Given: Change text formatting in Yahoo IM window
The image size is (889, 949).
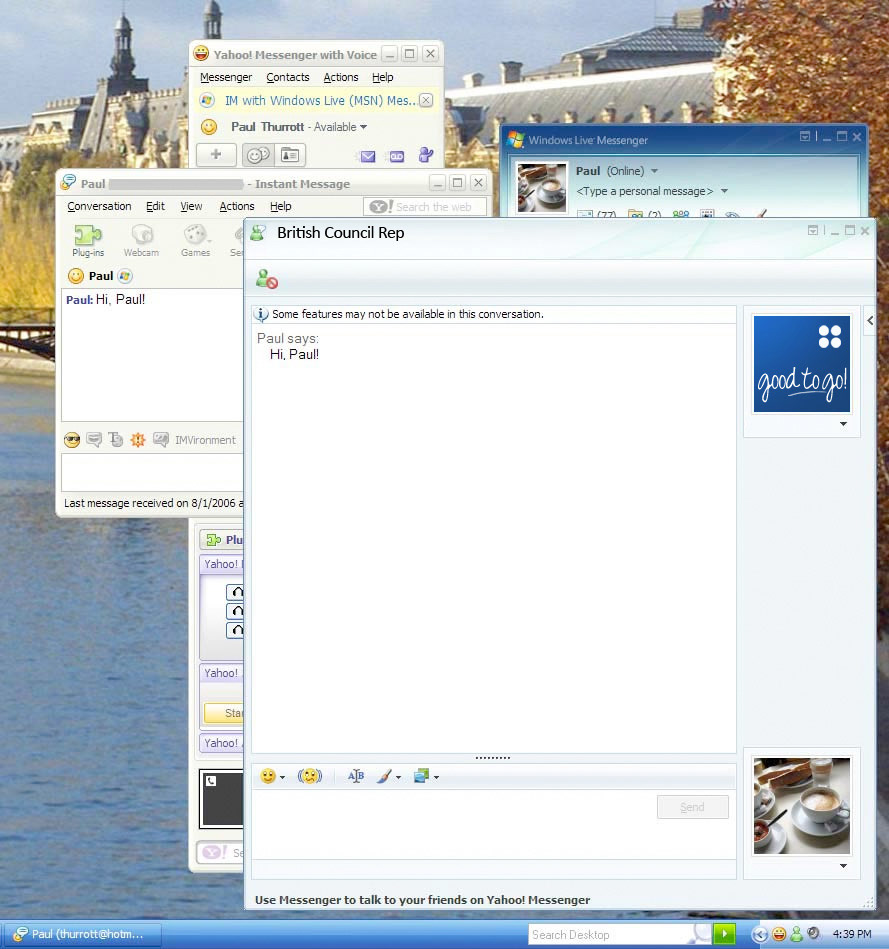Looking at the screenshot, I should (x=116, y=439).
